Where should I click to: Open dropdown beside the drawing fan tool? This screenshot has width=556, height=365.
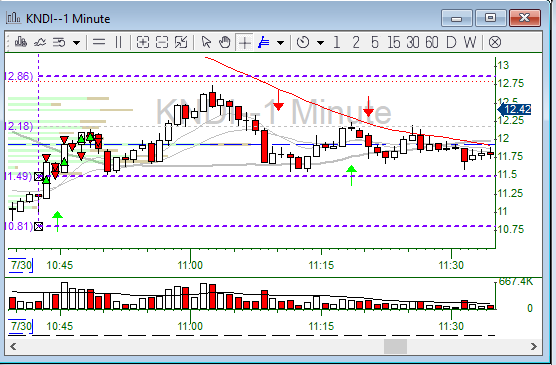click(280, 43)
